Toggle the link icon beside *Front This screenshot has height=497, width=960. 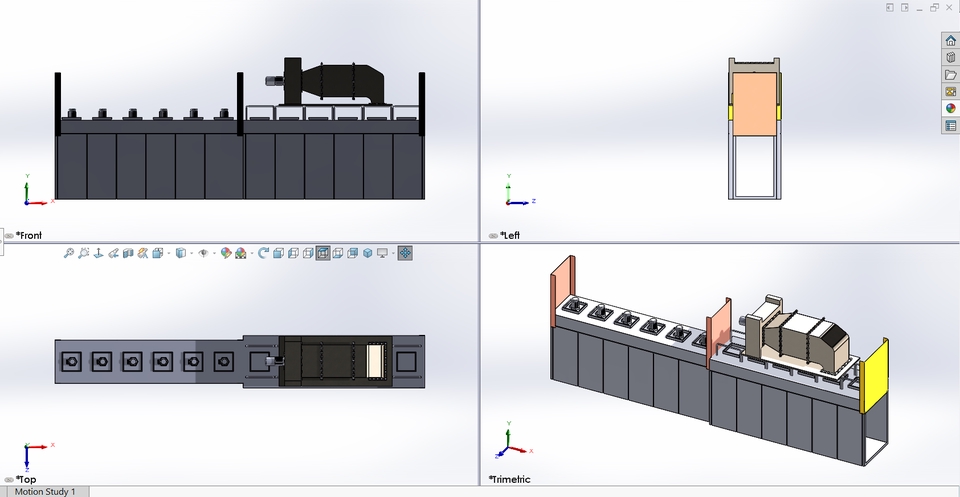[9, 236]
